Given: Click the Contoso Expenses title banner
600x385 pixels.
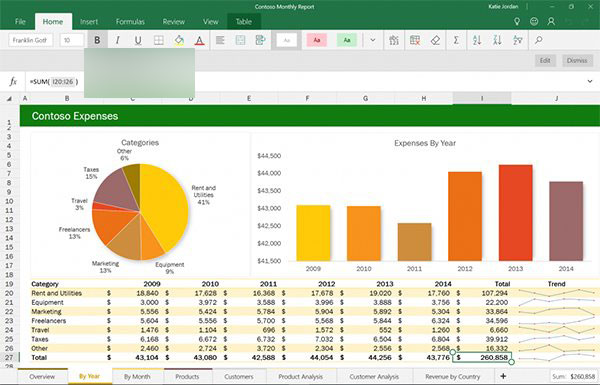Looking at the screenshot, I should coord(310,116).
